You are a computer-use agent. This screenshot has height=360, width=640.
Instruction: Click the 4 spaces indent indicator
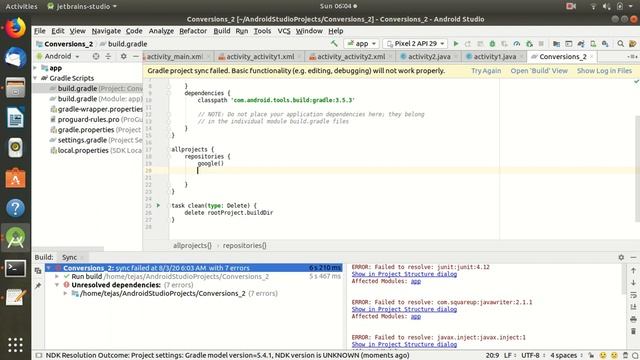(563, 356)
